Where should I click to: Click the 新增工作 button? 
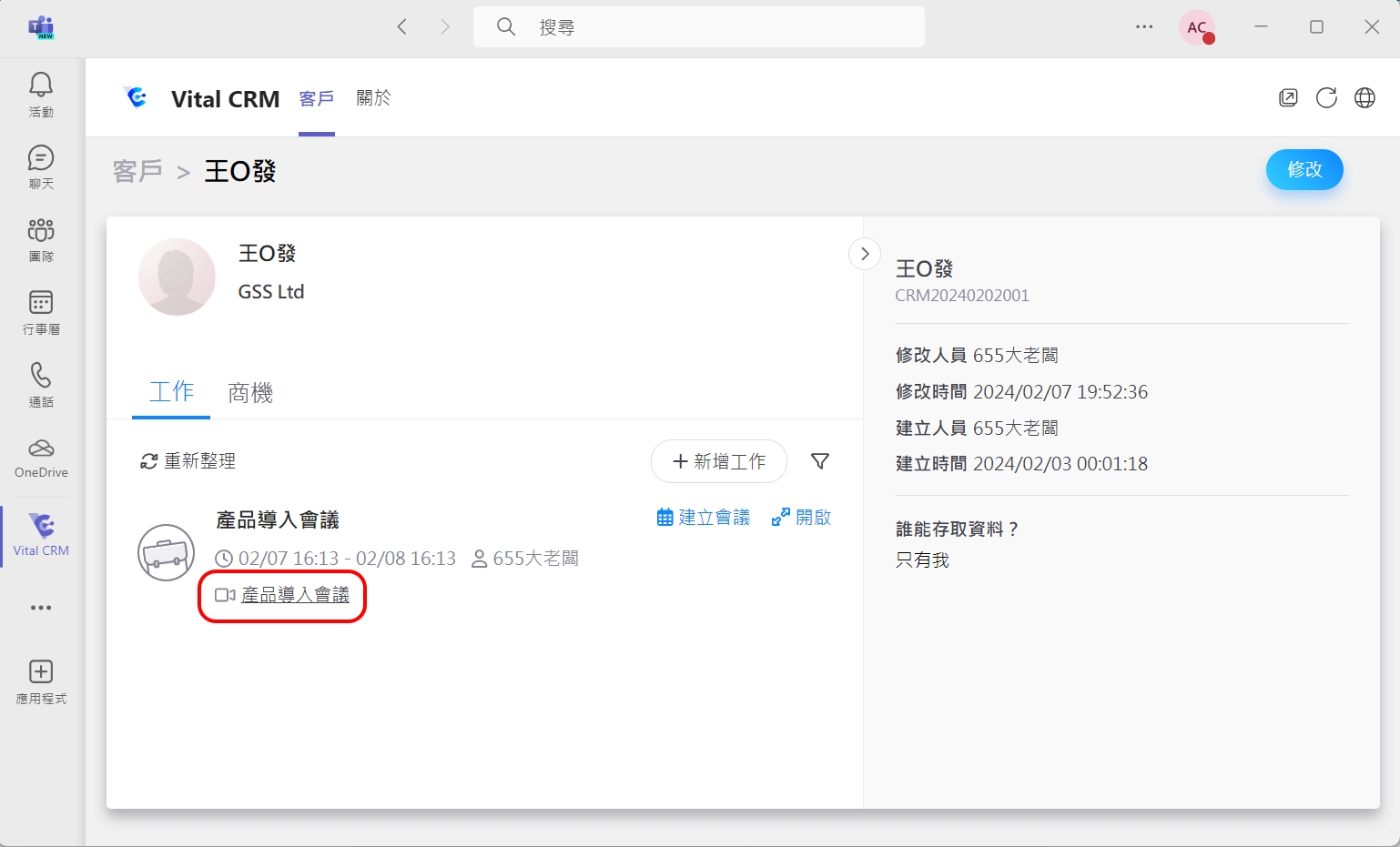[718, 462]
